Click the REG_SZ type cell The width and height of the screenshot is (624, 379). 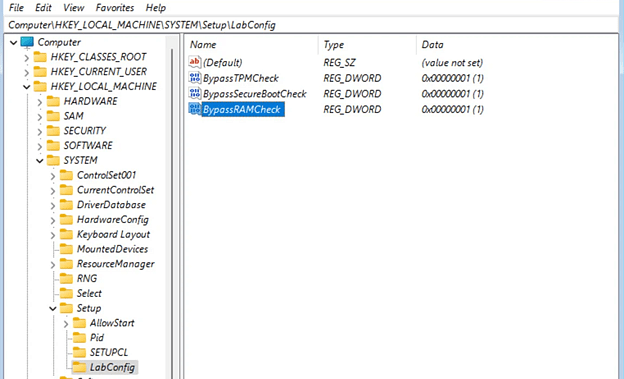click(x=339, y=63)
